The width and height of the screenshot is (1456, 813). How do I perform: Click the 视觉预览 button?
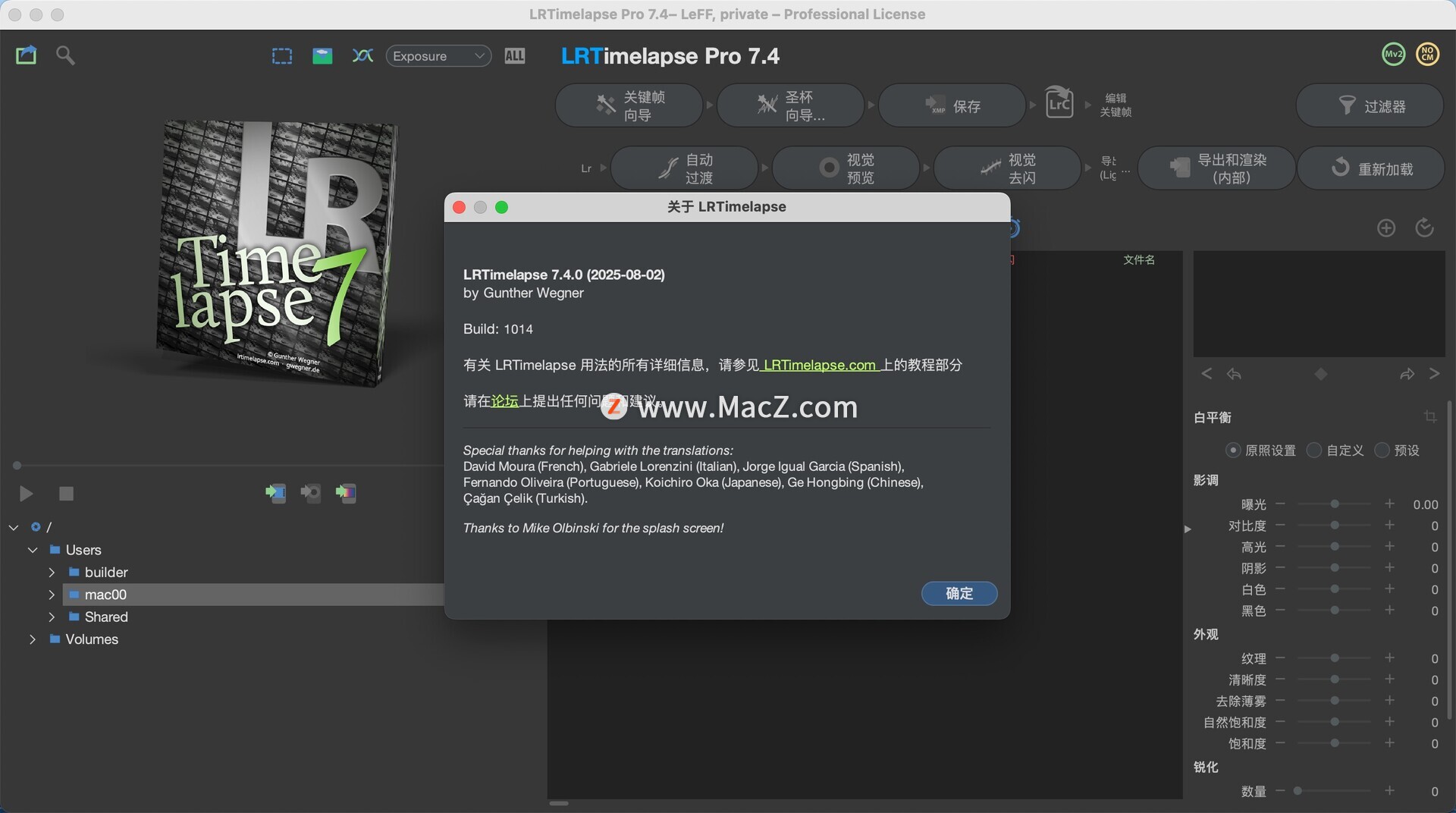[846, 168]
